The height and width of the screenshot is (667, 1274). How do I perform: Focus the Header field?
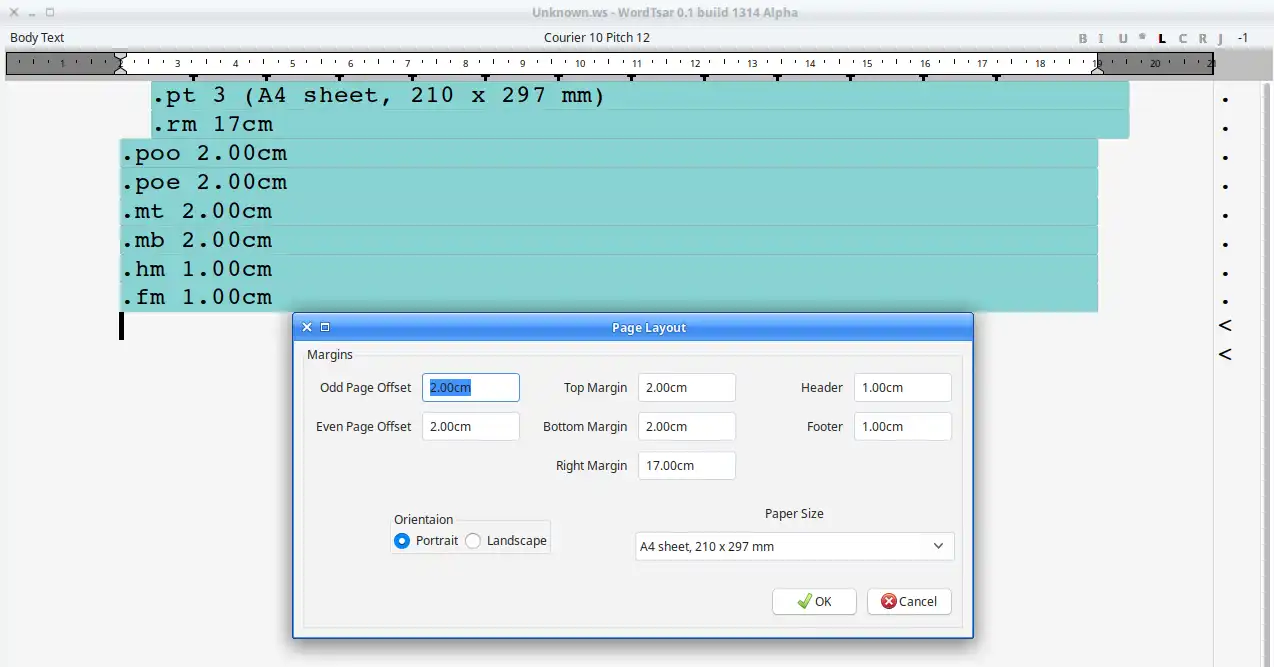903,388
